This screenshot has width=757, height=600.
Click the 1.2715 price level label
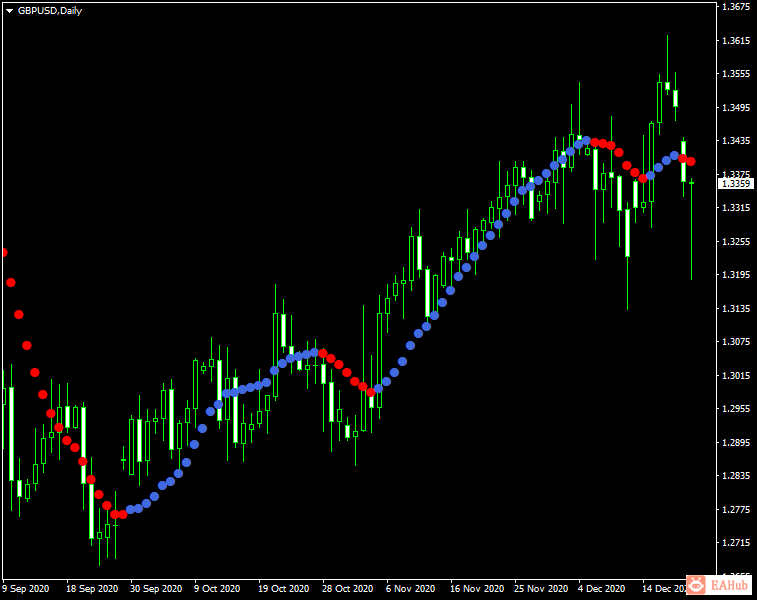coord(736,543)
